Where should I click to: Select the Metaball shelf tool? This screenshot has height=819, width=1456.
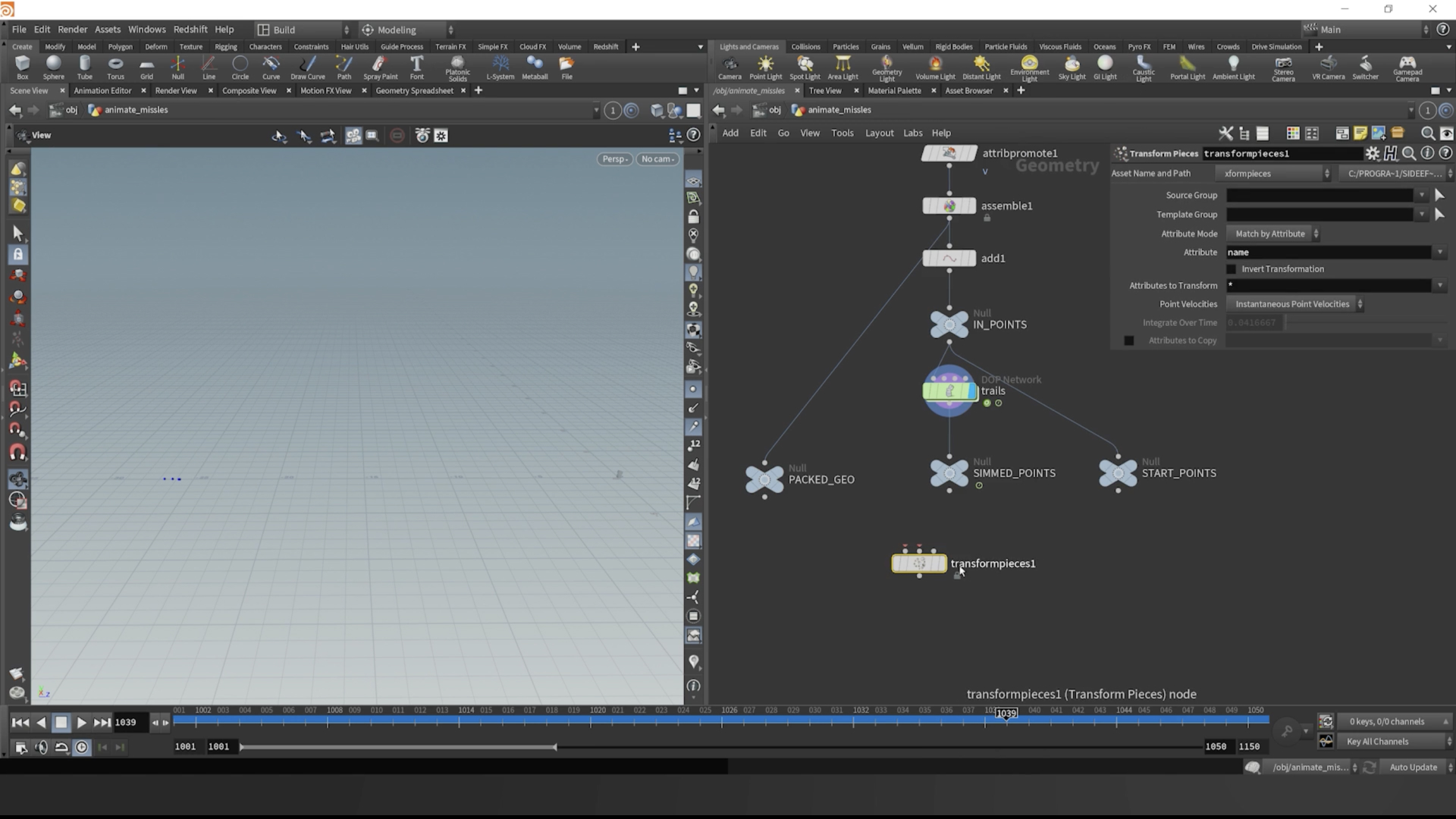[535, 67]
